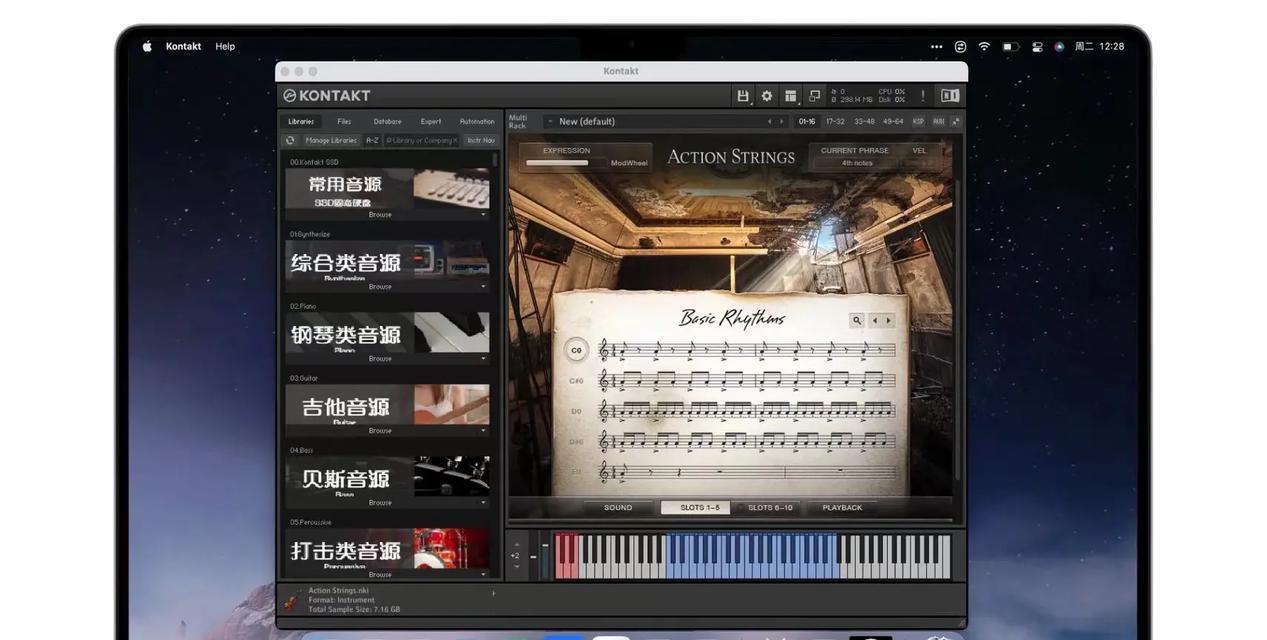
Task: Expand the info pane arrow near Action Strings.nki
Action: [493, 593]
